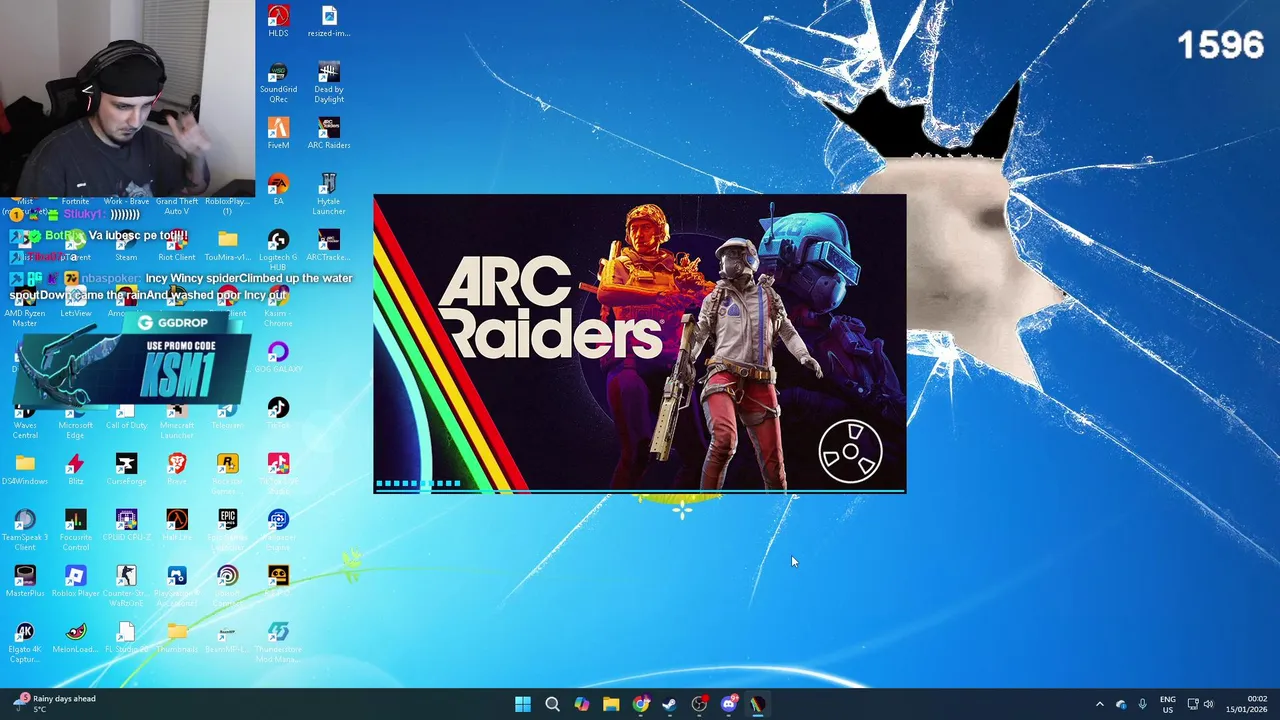Switch the ENG US input language
1280x720 pixels.
[1167, 704]
